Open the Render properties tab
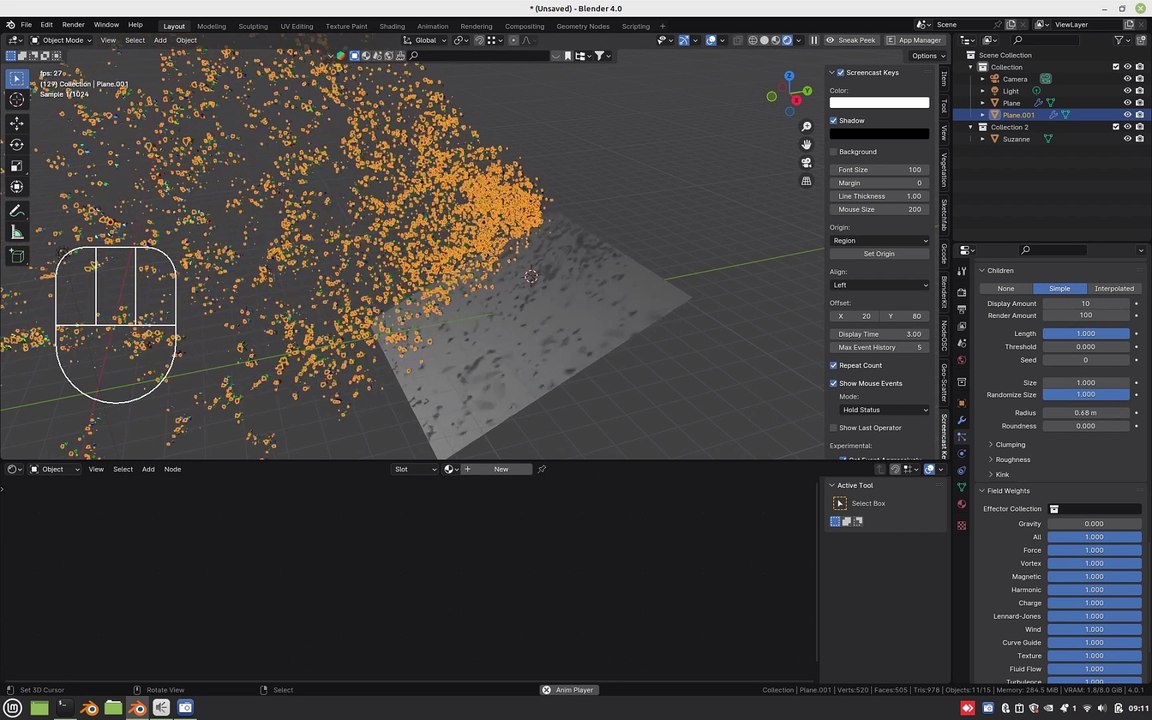This screenshot has height=720, width=1152. 962,292
